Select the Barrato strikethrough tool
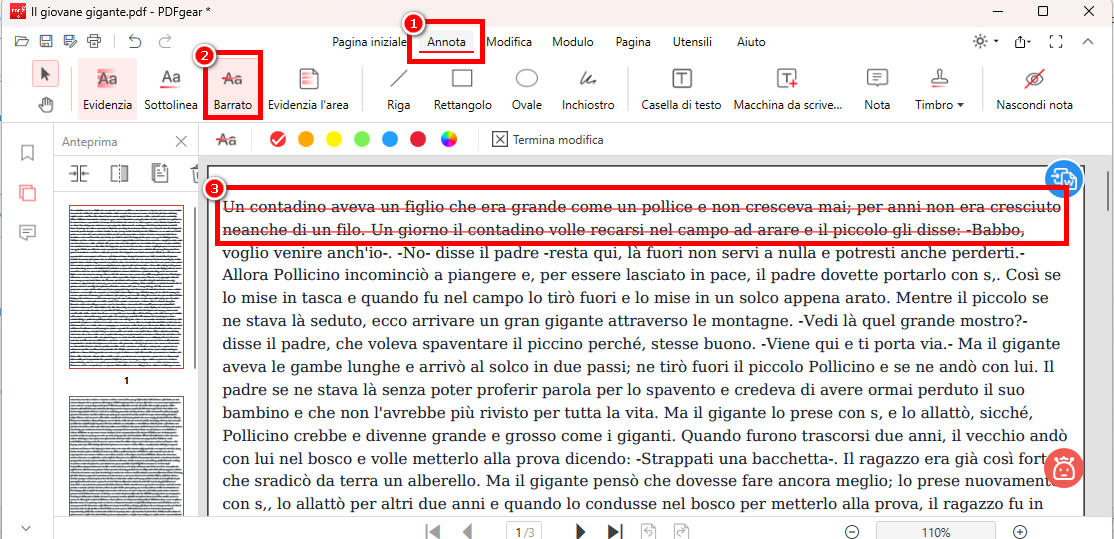This screenshot has height=539, width=1114. click(232, 87)
